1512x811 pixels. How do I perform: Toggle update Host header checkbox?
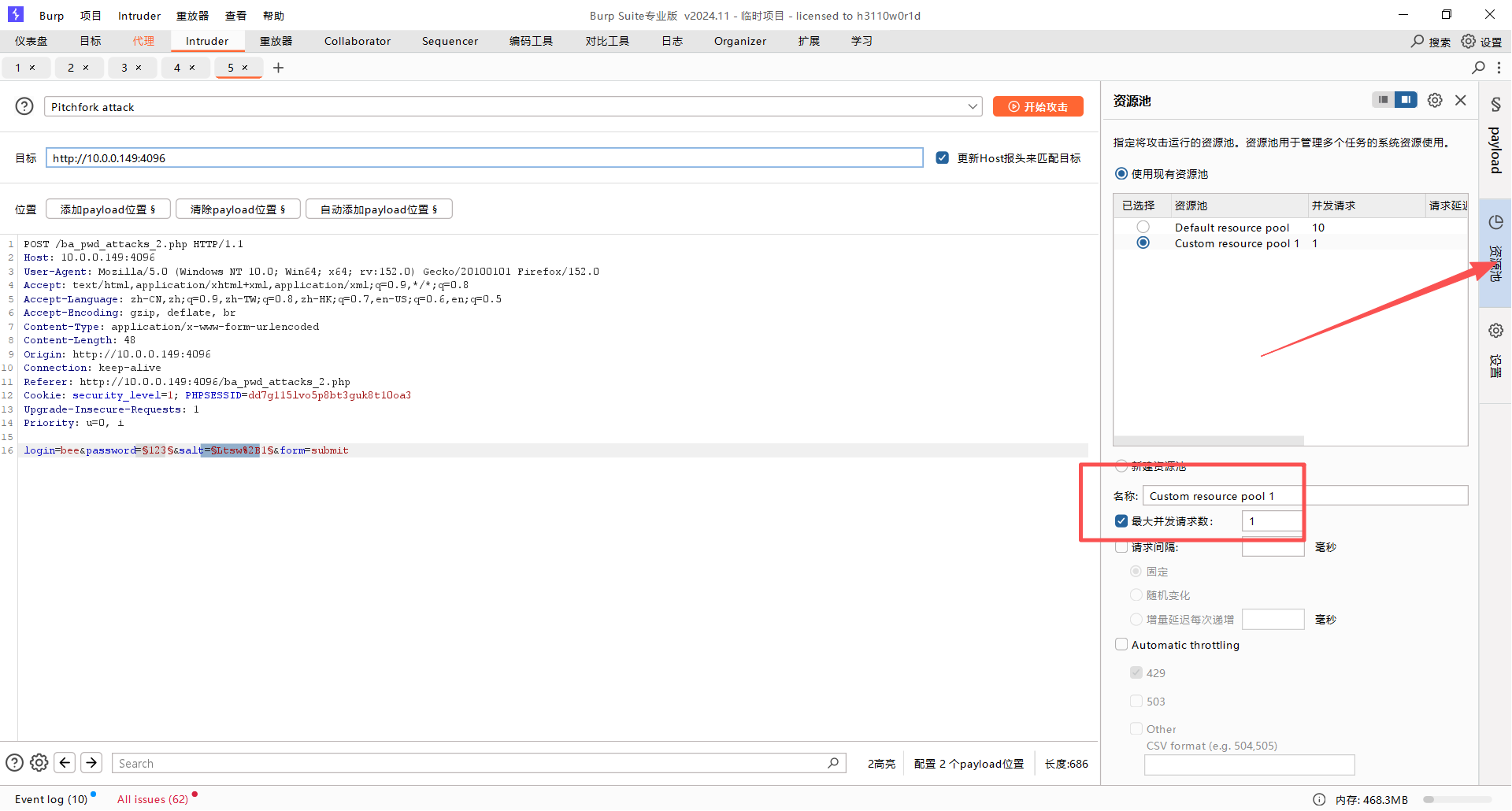coord(942,157)
